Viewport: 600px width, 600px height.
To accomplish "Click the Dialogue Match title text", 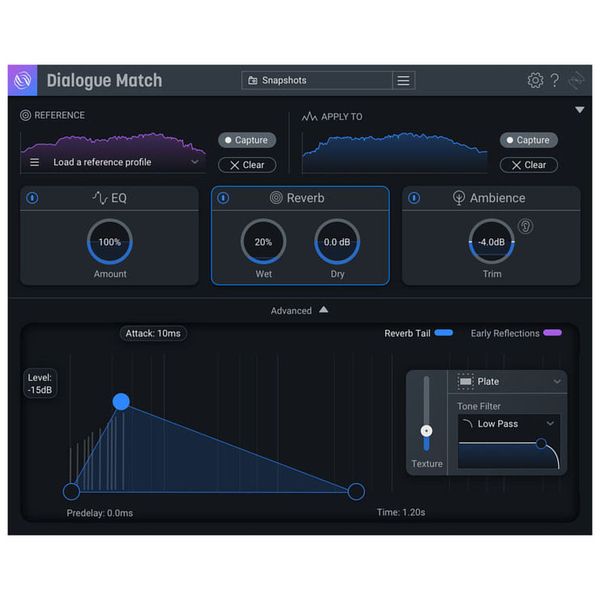I will (x=104, y=81).
